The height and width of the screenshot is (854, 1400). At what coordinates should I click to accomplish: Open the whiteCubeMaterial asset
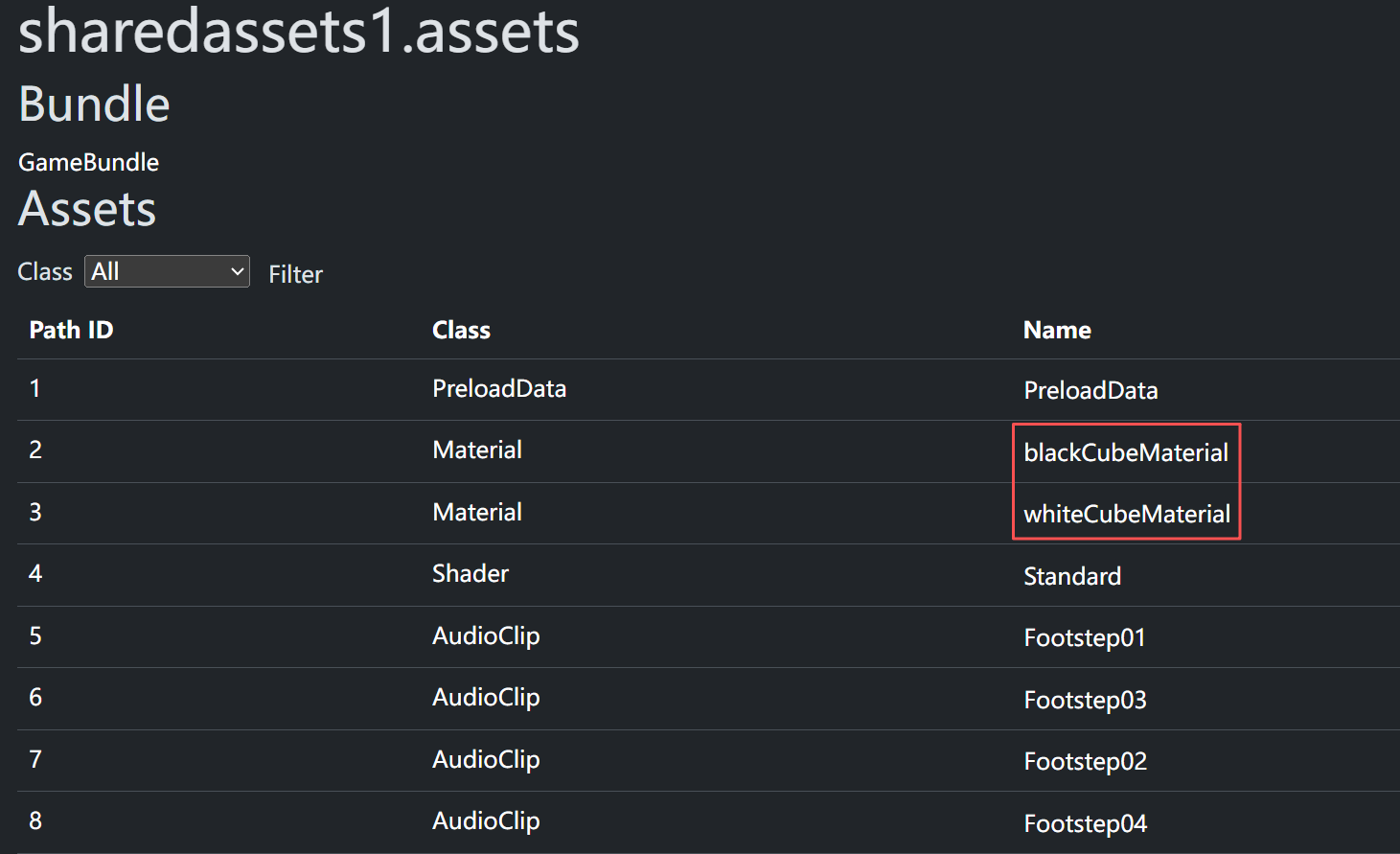click(1126, 515)
